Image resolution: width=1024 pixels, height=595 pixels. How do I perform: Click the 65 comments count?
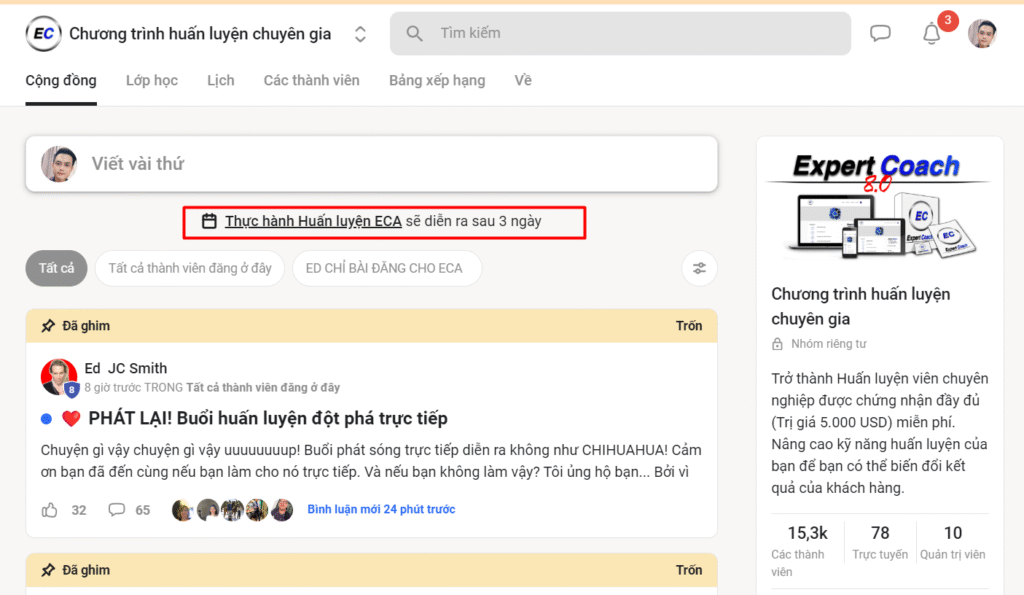point(143,510)
